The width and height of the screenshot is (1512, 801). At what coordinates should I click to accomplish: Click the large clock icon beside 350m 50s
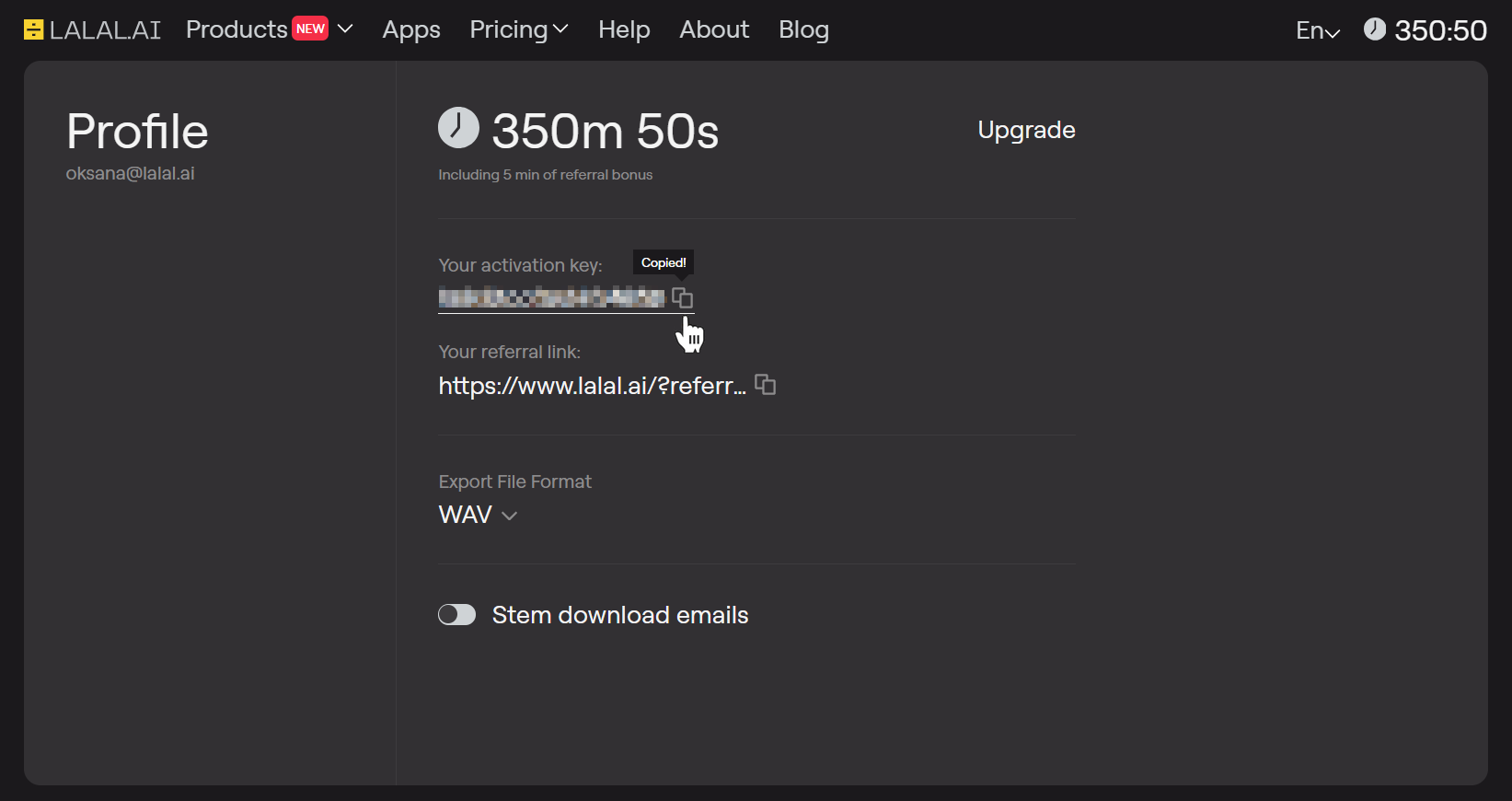point(458,128)
